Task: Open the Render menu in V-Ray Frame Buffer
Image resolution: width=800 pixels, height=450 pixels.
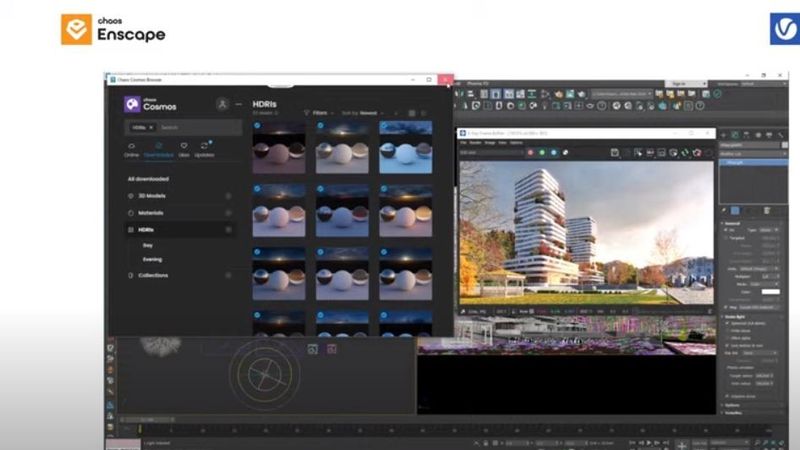Action: [x=475, y=143]
